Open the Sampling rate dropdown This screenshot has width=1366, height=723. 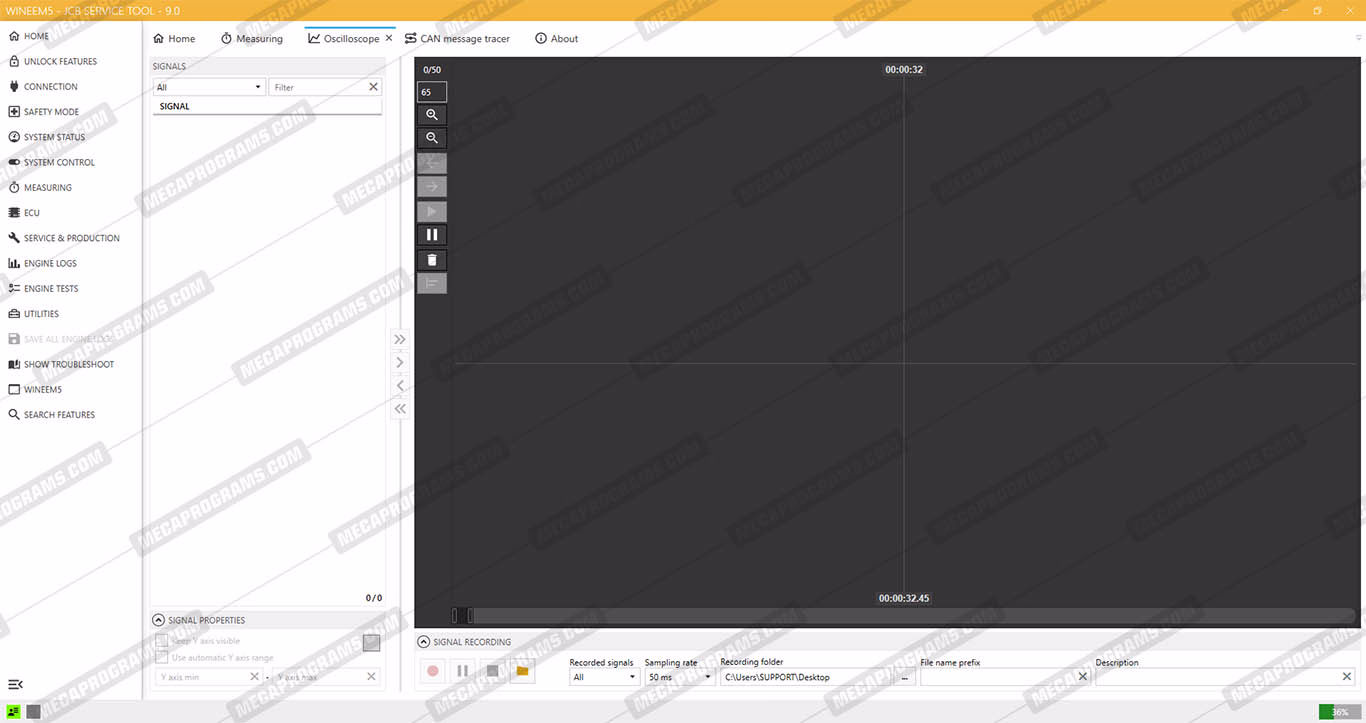pyautogui.click(x=679, y=677)
